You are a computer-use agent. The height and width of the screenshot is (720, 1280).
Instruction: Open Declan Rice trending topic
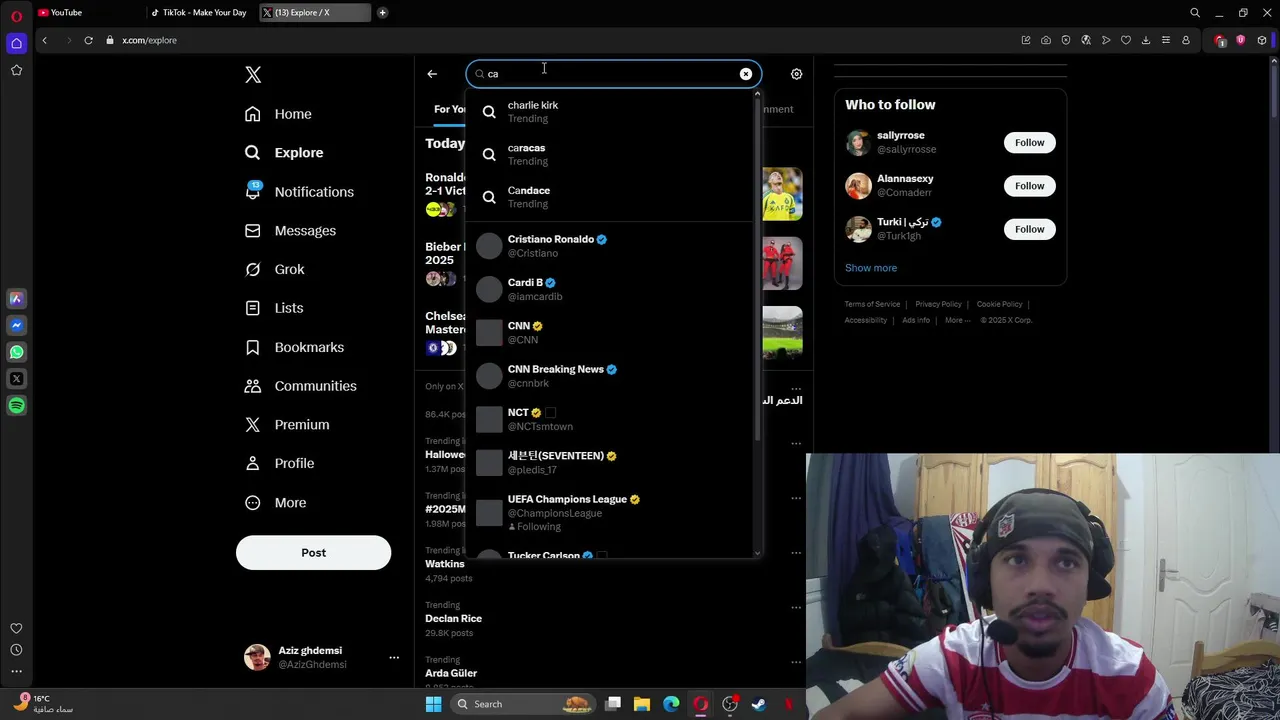453,619
